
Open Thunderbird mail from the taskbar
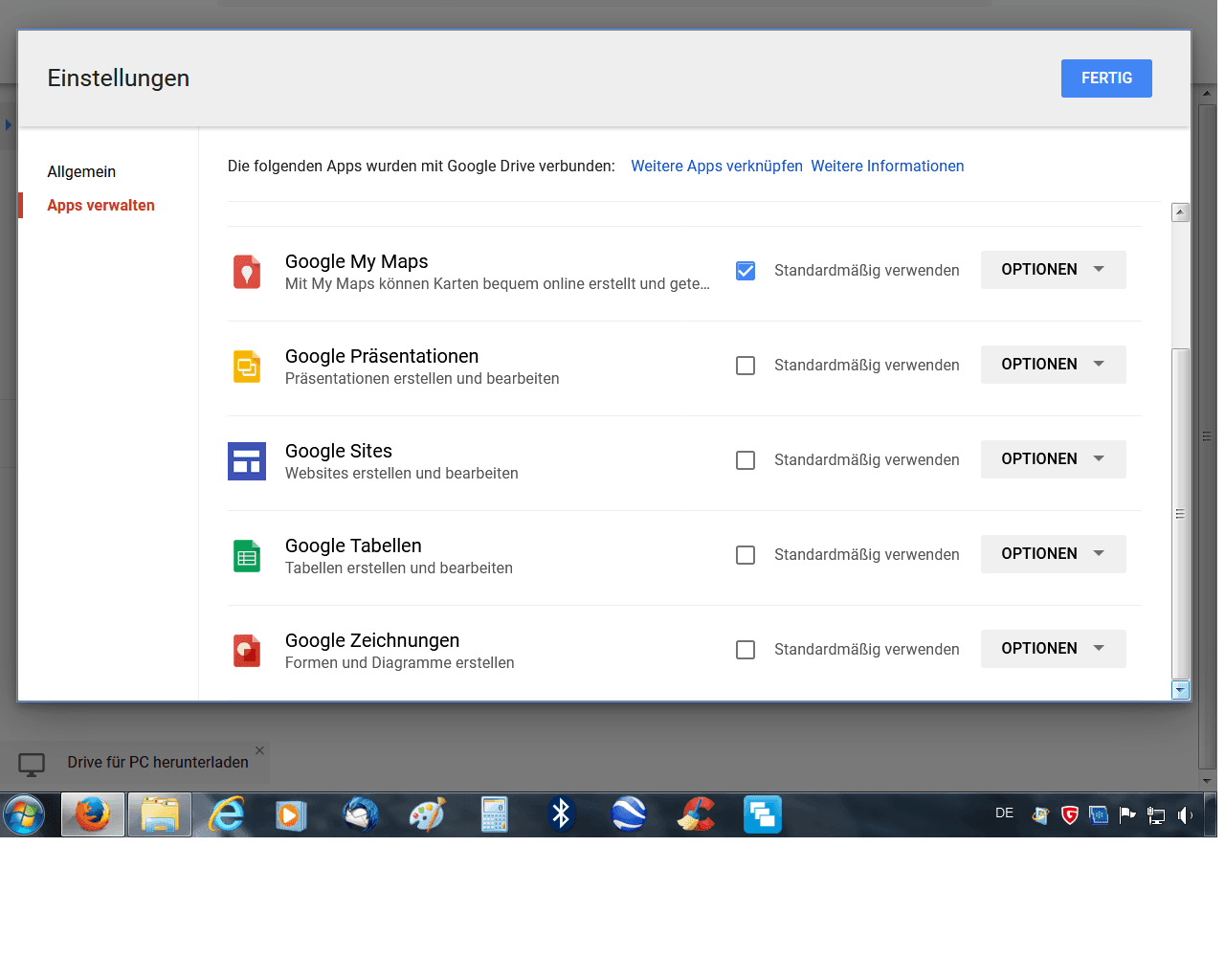click(361, 815)
